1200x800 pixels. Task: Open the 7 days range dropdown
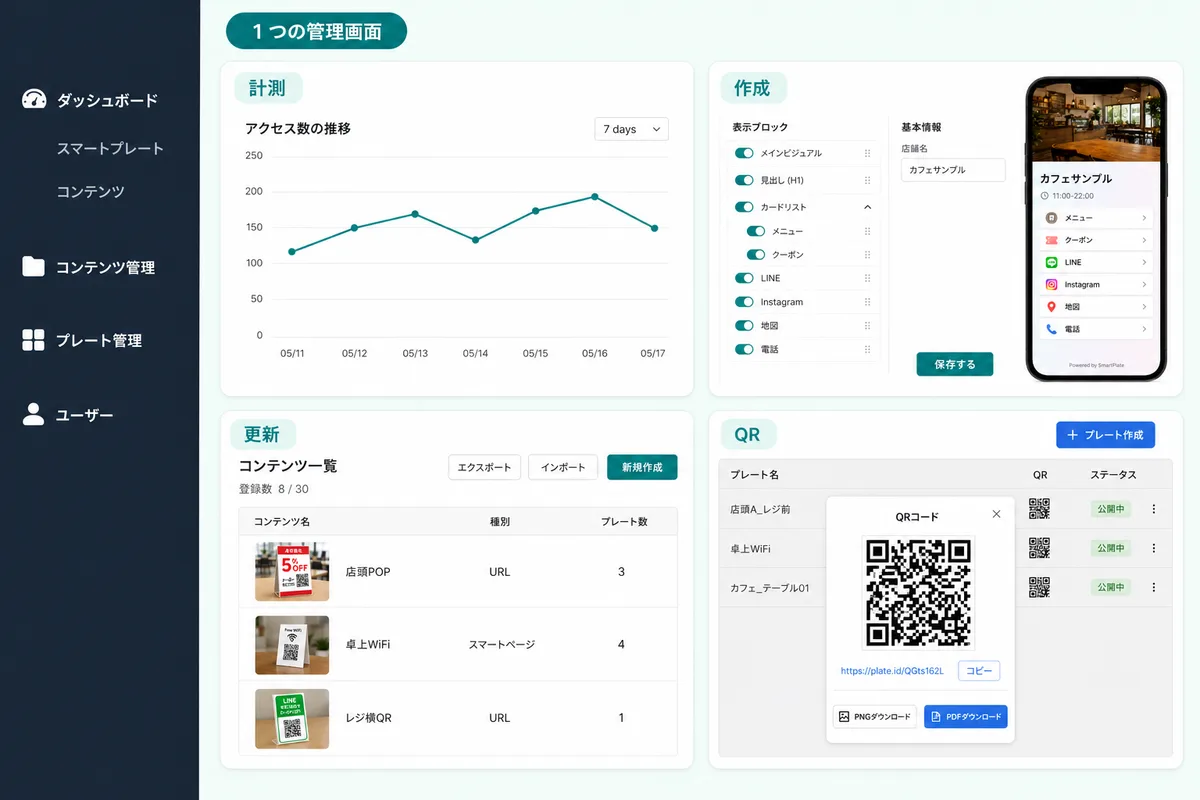(631, 129)
